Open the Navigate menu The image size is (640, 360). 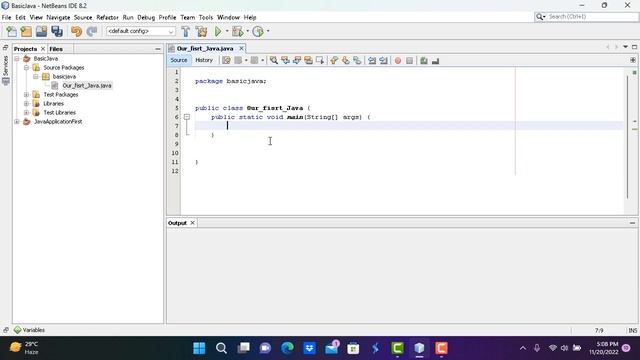[x=58, y=18]
